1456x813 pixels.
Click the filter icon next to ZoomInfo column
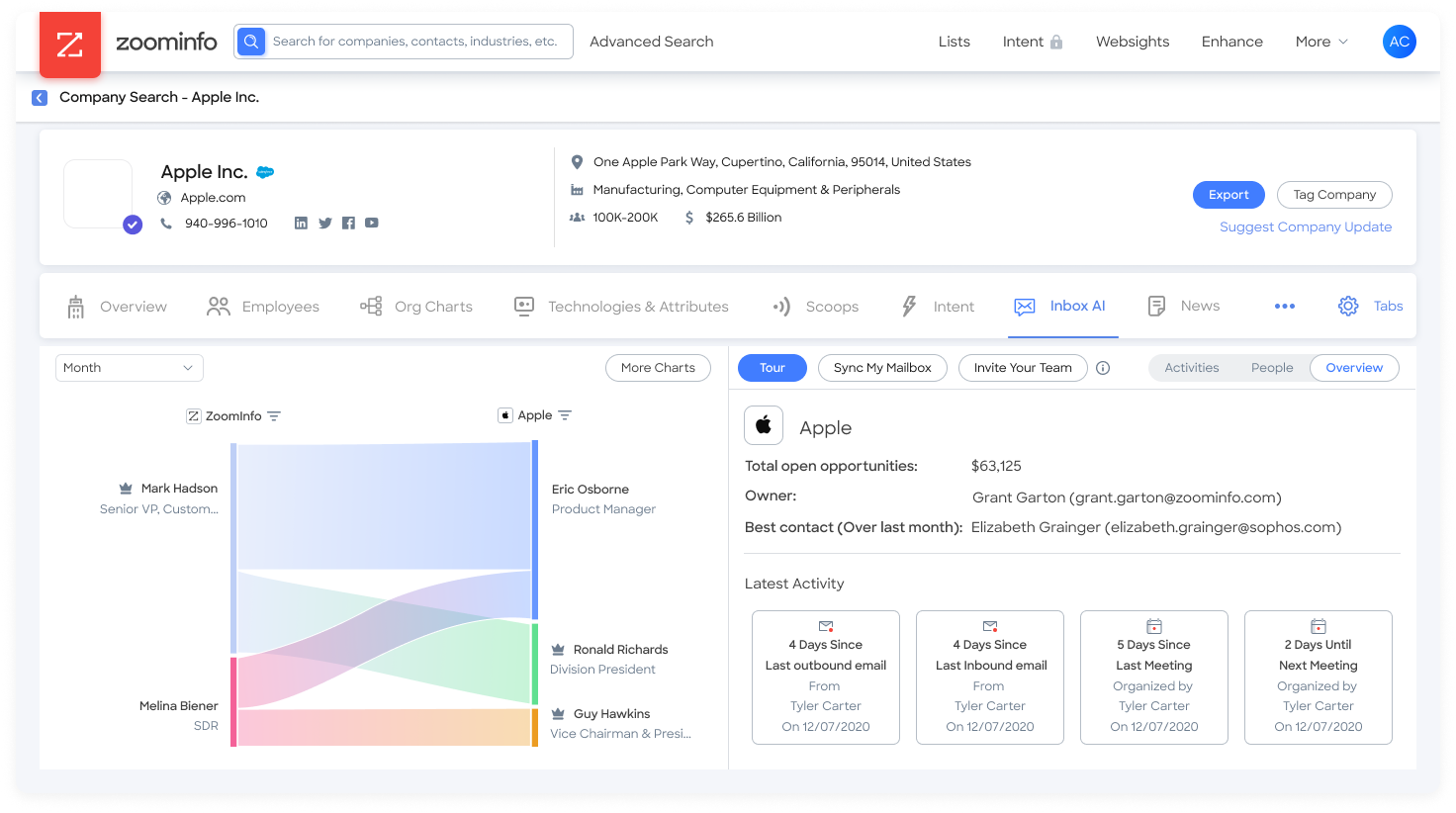274,416
